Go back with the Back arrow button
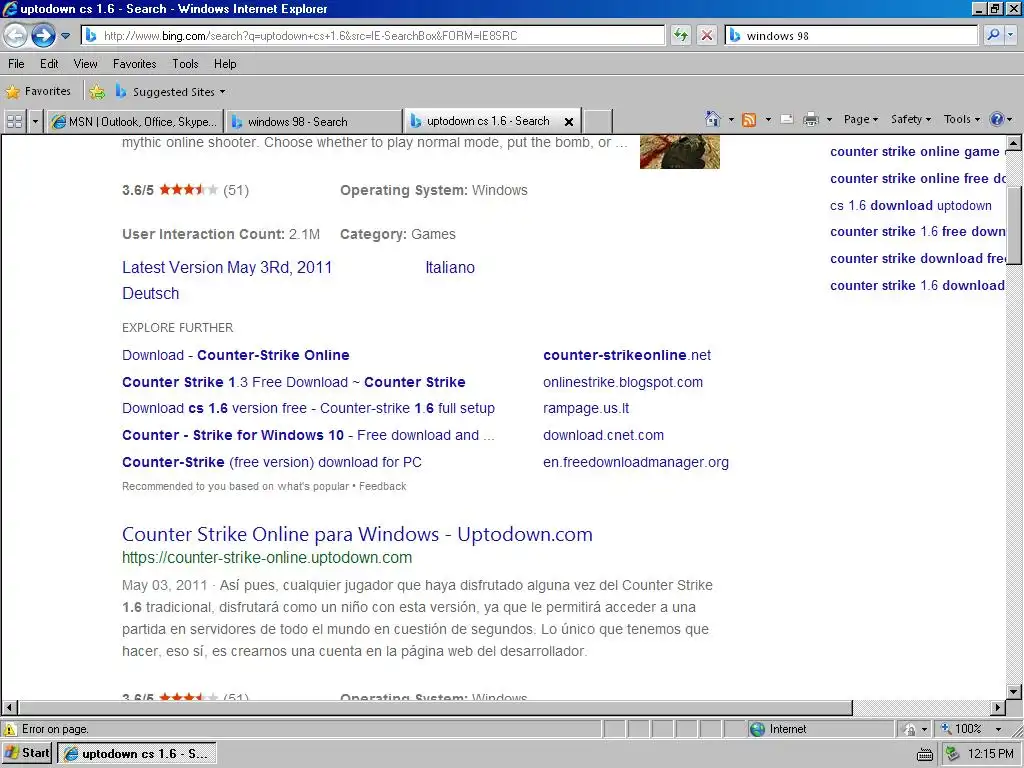1024x768 pixels. click(x=16, y=35)
